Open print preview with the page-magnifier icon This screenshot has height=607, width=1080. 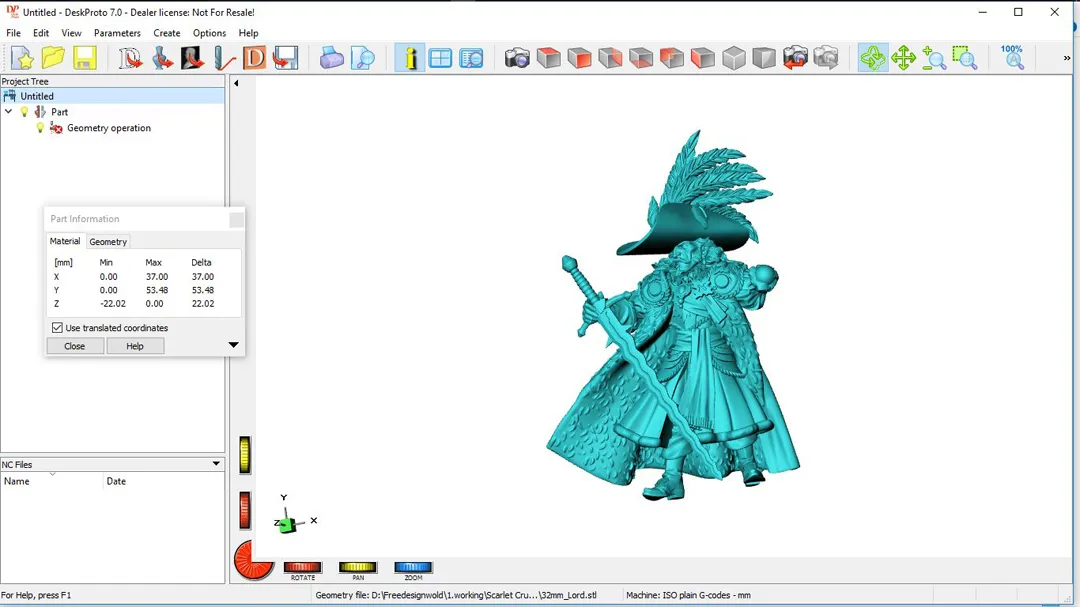tap(362, 58)
